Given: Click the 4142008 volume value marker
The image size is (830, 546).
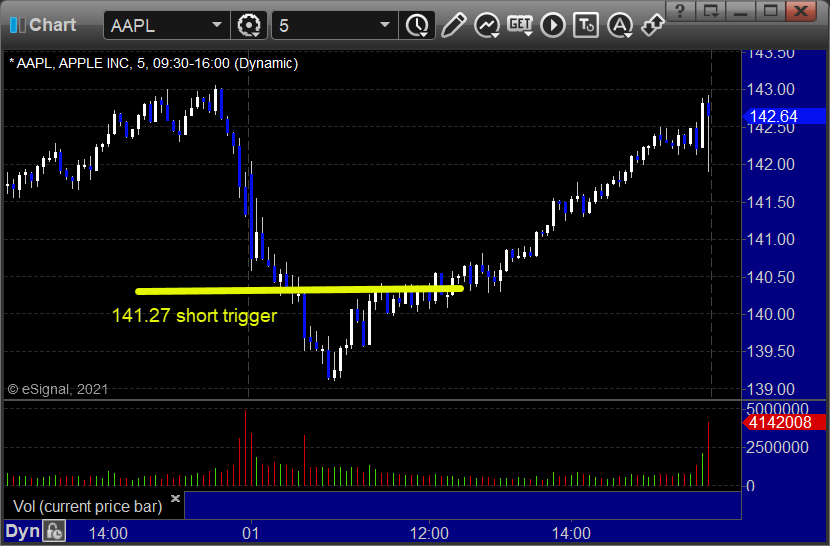Looking at the screenshot, I should [x=784, y=423].
